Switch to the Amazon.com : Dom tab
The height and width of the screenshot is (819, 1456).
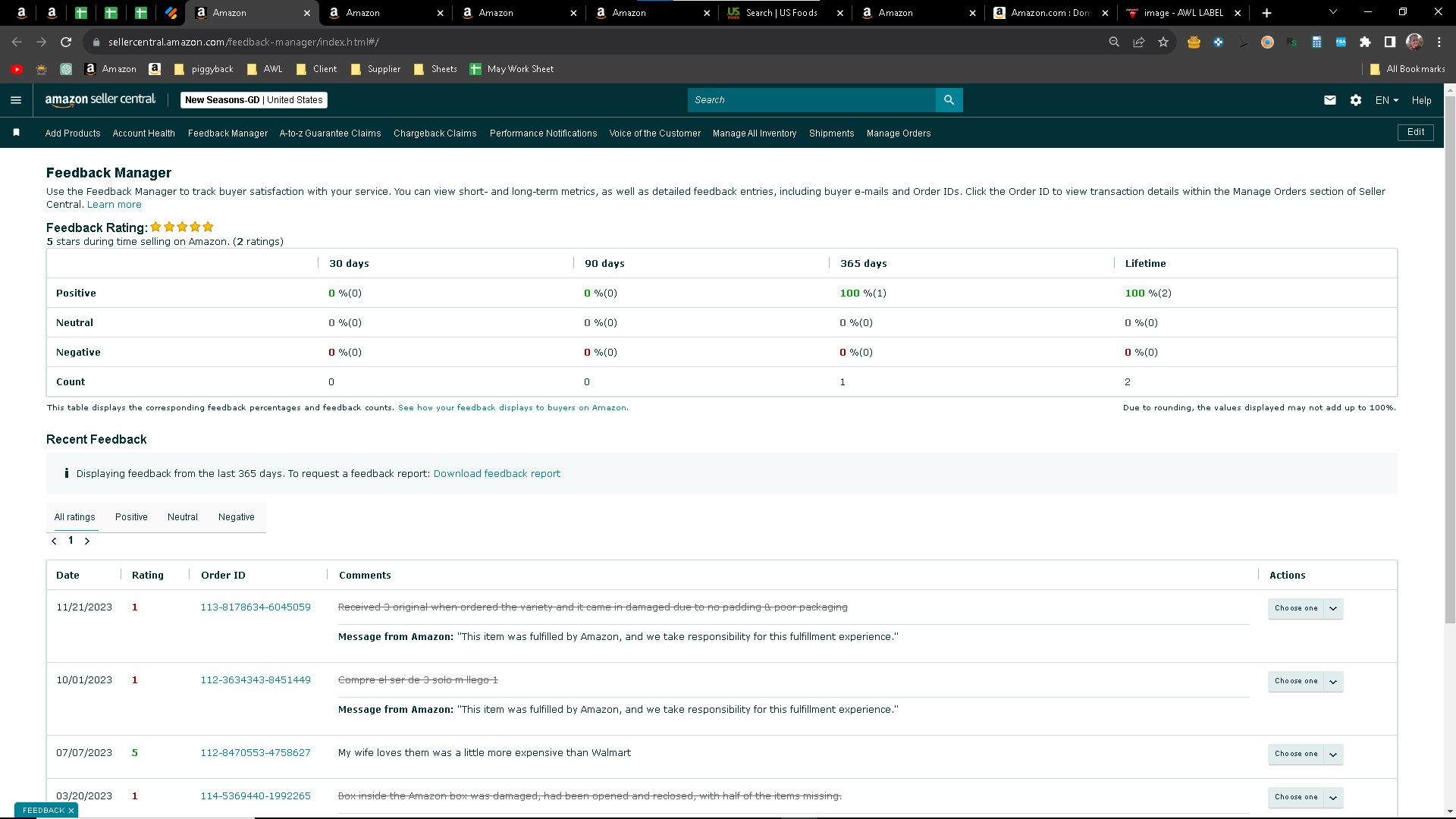coord(1050,13)
